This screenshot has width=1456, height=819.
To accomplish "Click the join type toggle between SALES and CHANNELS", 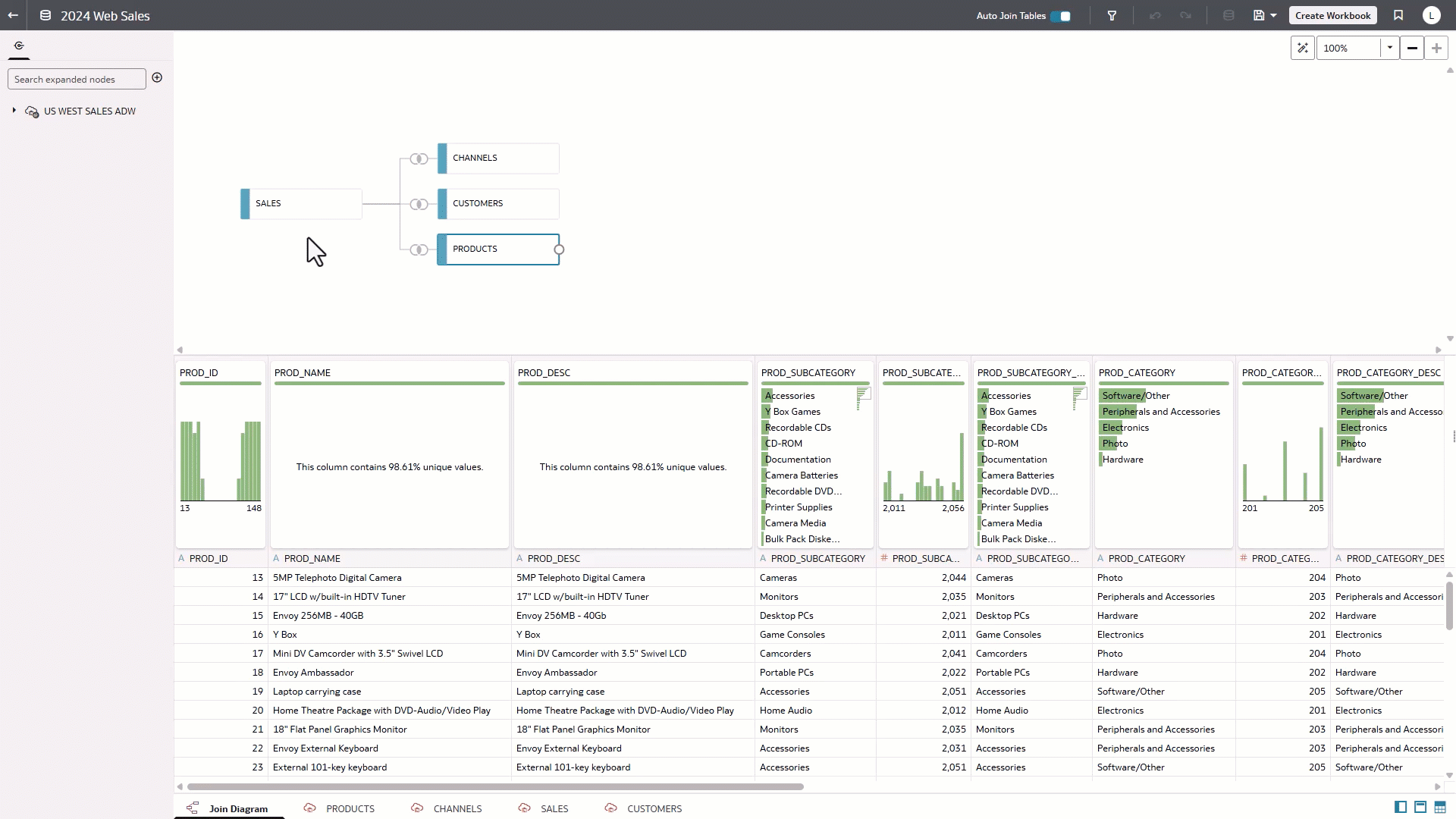I will (x=419, y=158).
